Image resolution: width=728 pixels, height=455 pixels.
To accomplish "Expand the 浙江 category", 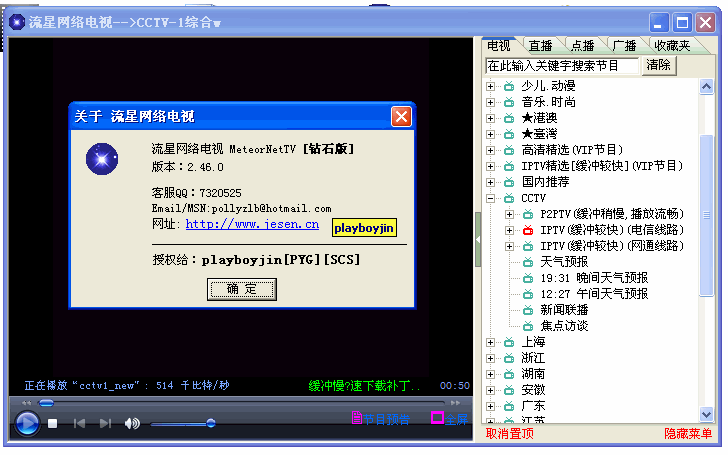I will pyautogui.click(x=490, y=358).
